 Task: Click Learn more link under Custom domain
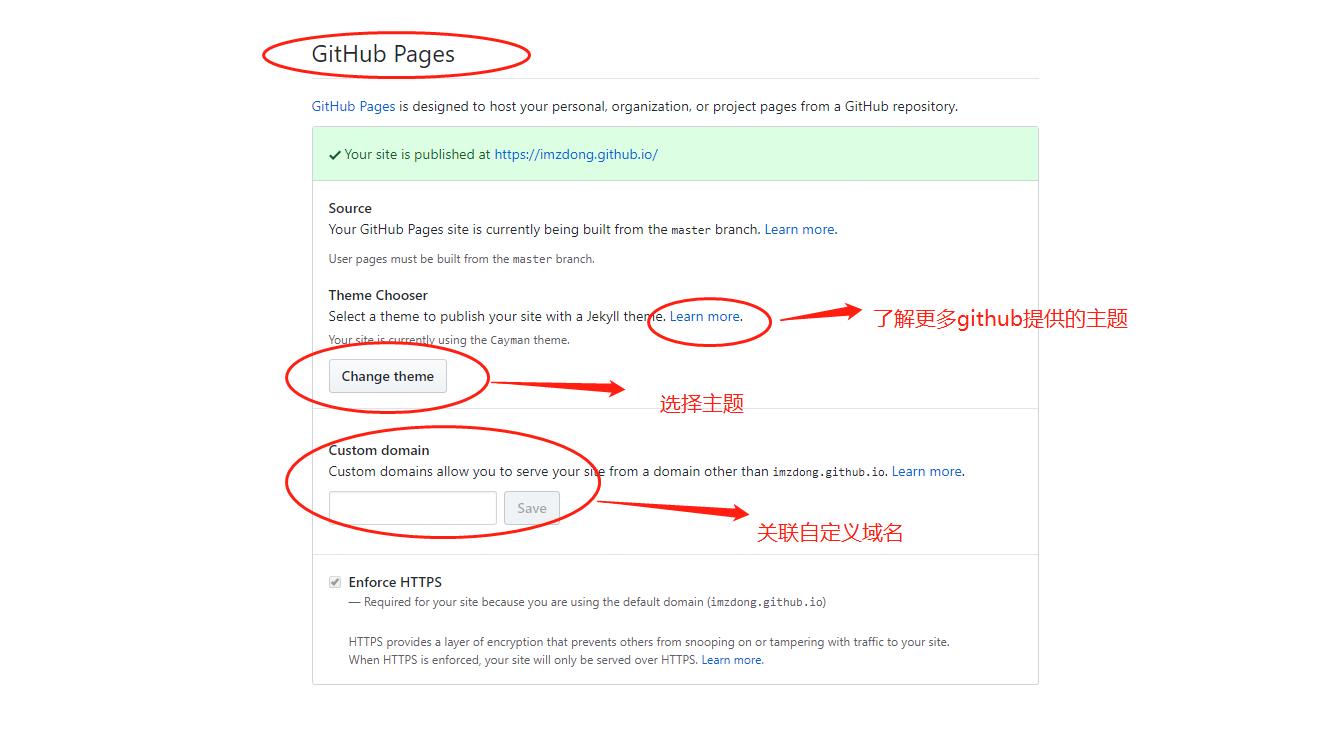(x=927, y=471)
